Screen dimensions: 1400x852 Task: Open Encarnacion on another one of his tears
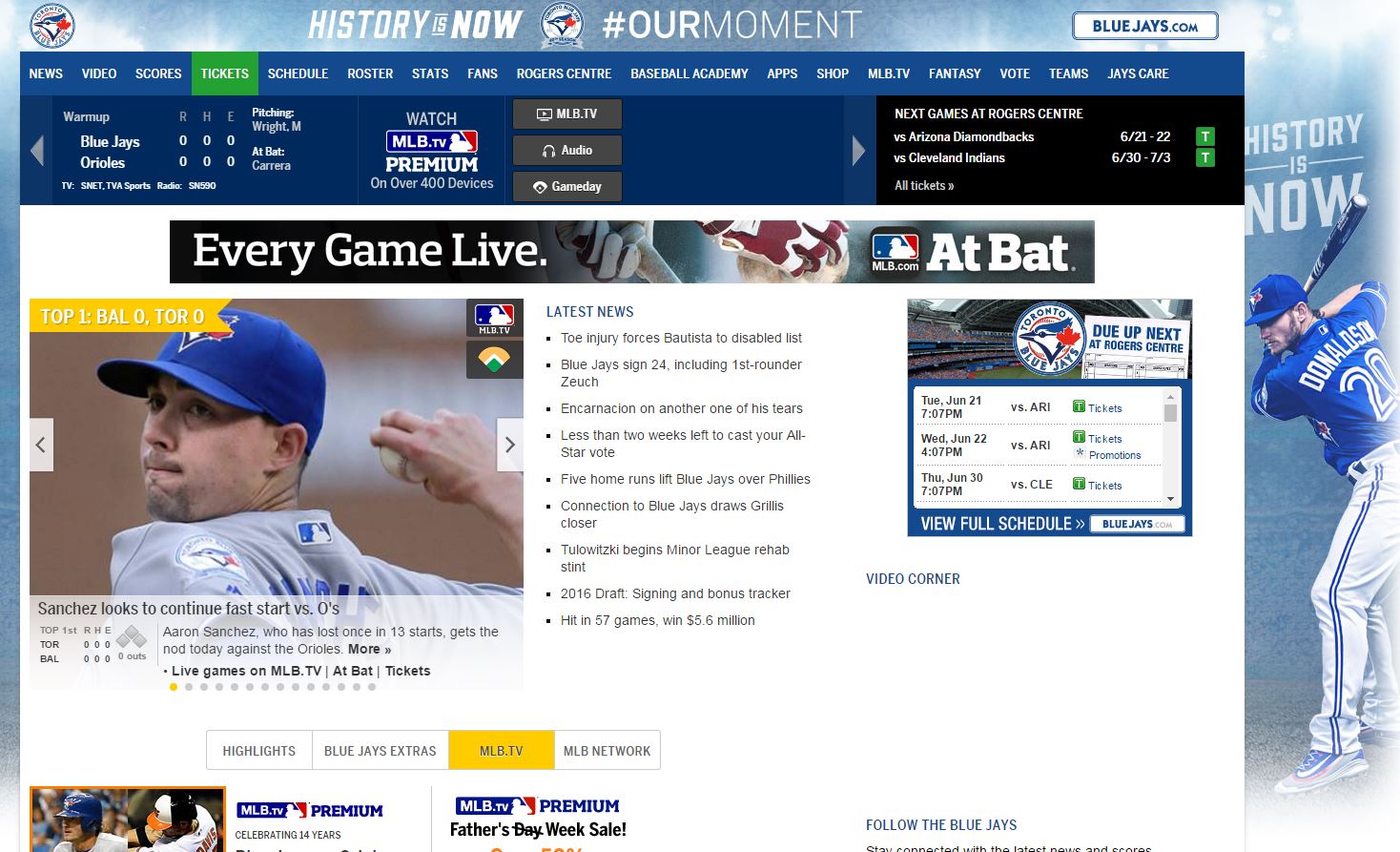[682, 408]
